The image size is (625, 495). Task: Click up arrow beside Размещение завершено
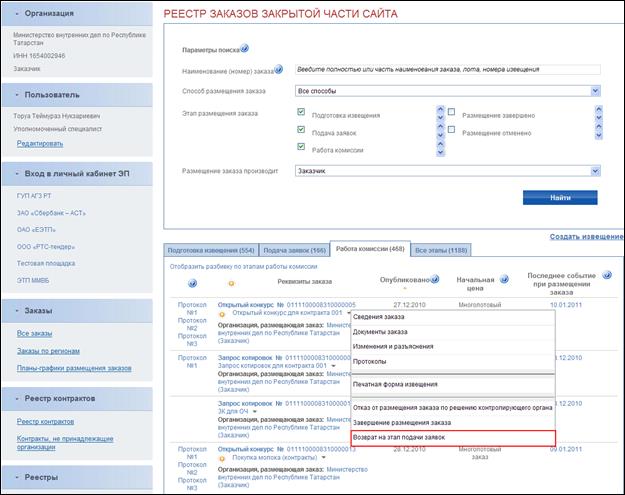coord(598,109)
